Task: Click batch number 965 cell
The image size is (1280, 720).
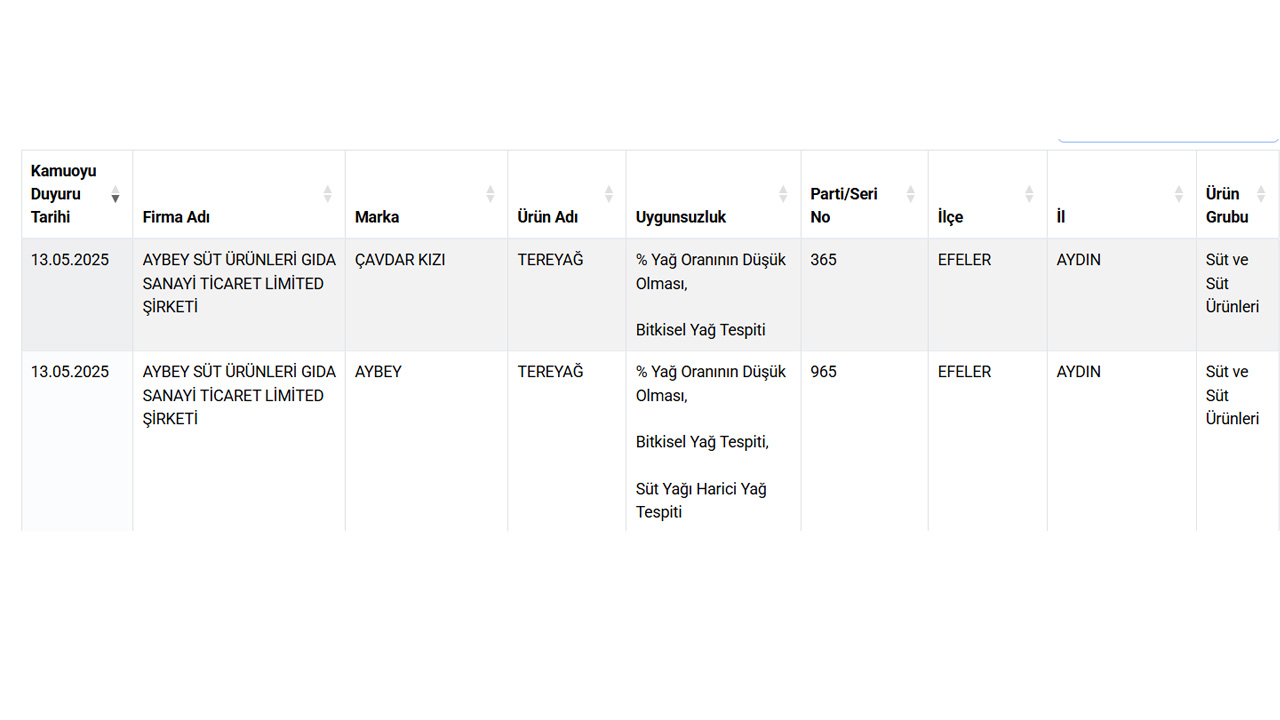Action: [823, 372]
